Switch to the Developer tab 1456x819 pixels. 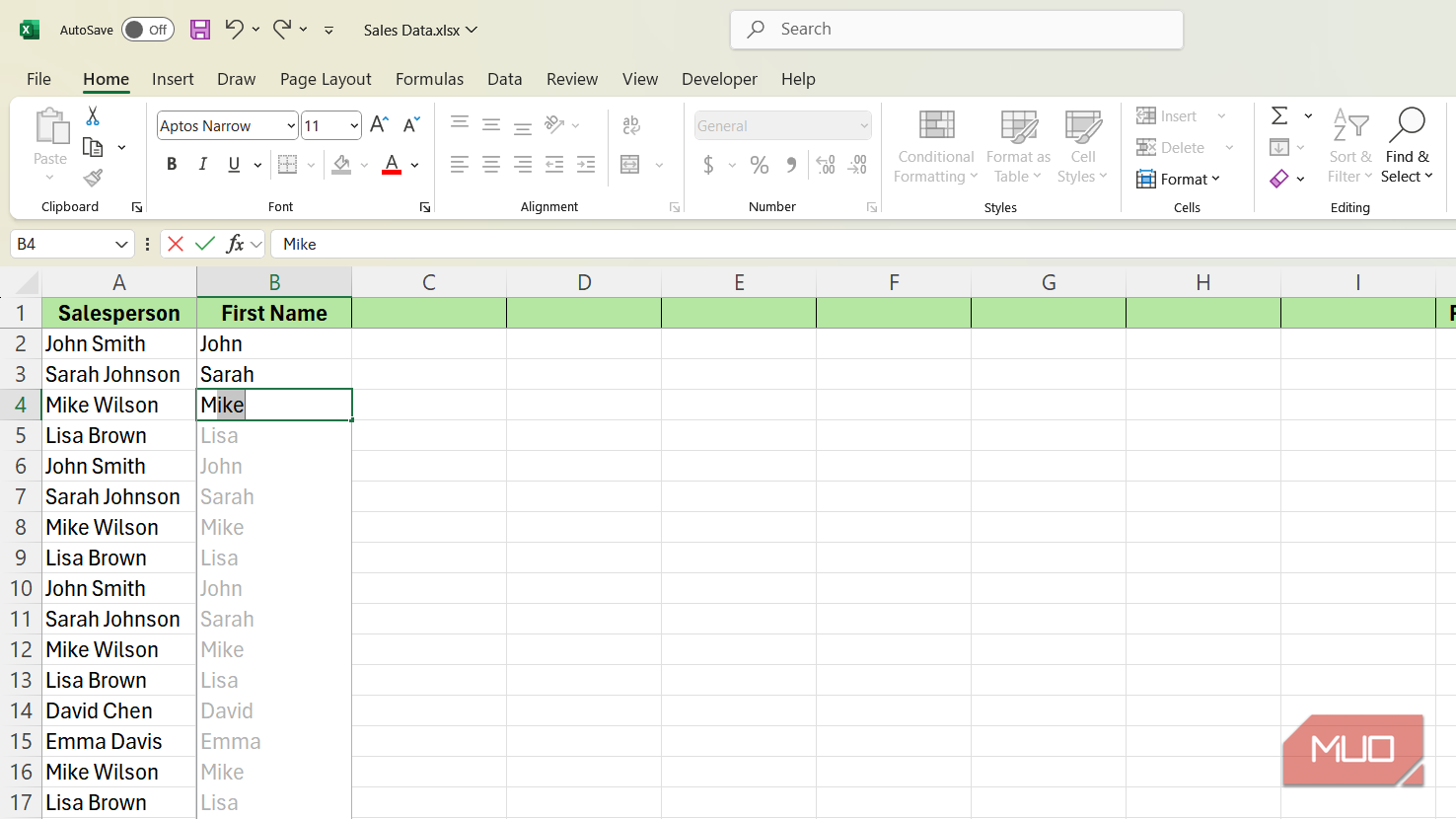coord(719,79)
